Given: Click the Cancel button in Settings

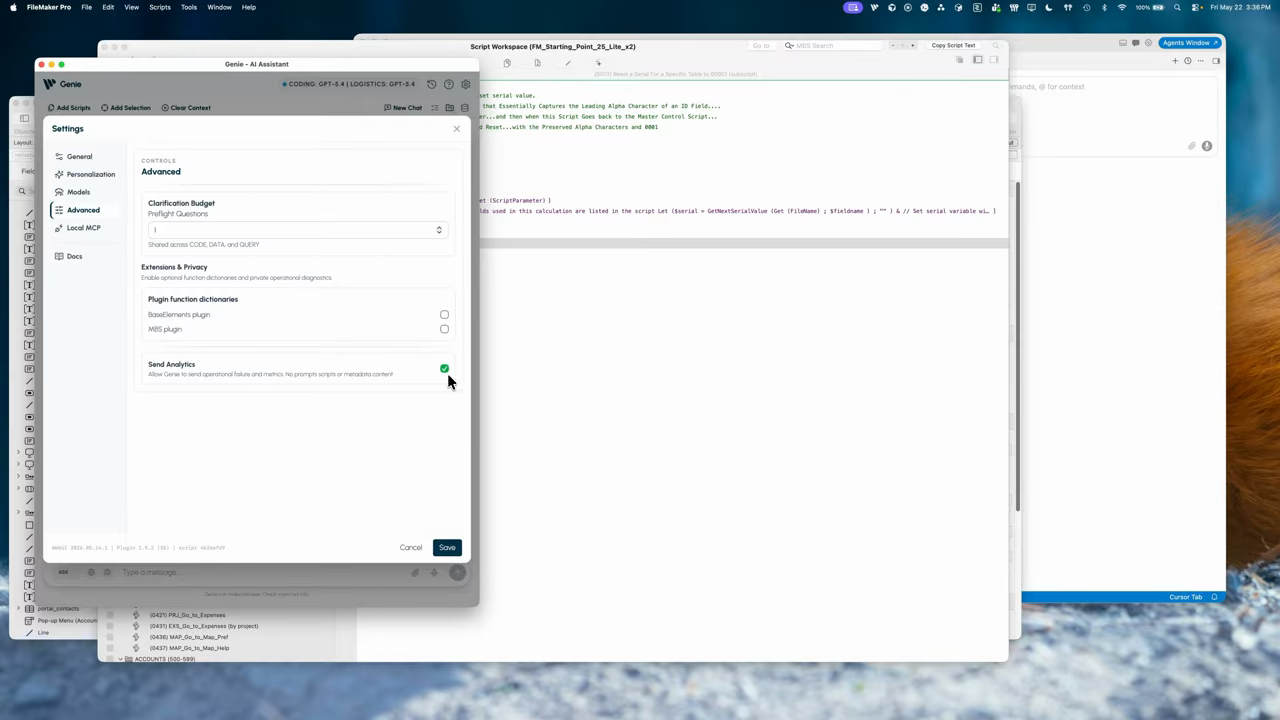Looking at the screenshot, I should click(x=411, y=547).
